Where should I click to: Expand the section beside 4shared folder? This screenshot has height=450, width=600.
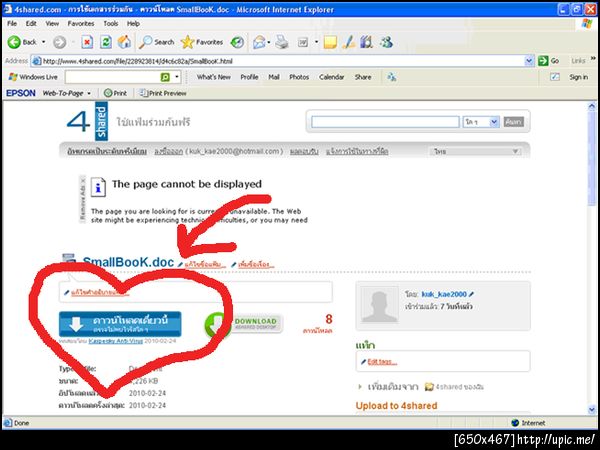point(360,387)
